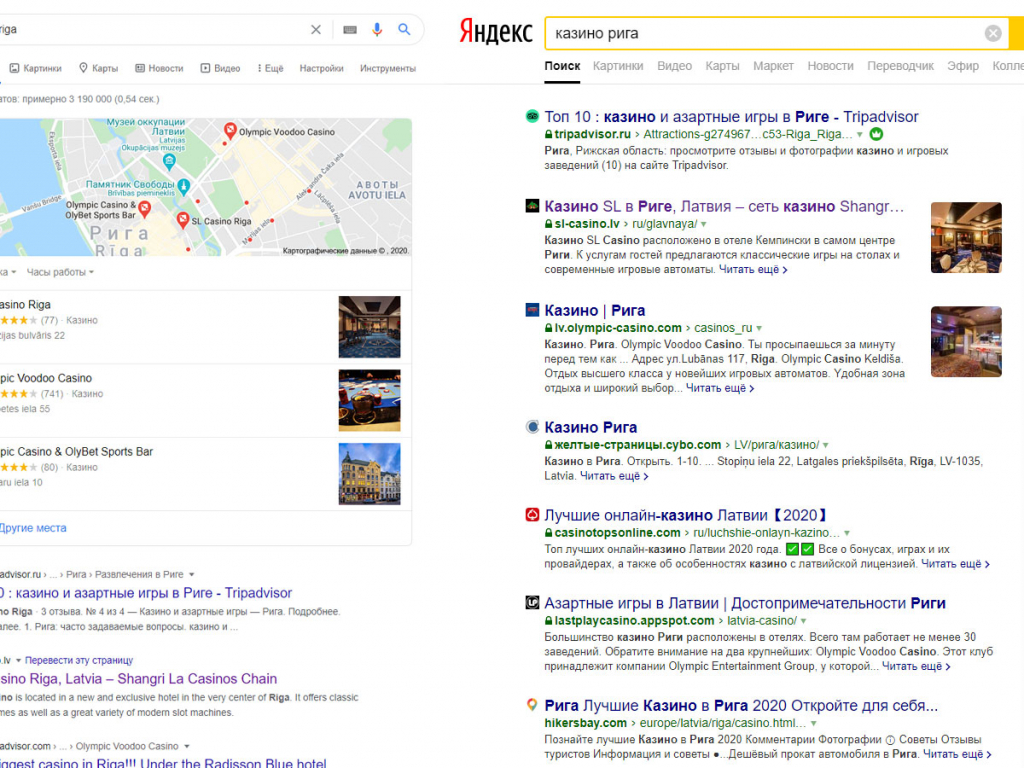
Task: Click the Yandex logo
Action: [495, 33]
